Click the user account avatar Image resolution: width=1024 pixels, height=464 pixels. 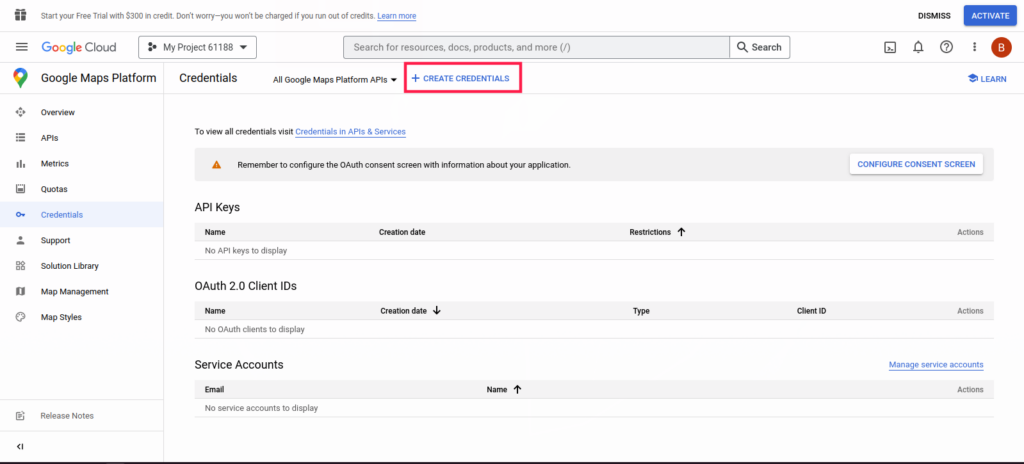coord(1001,47)
